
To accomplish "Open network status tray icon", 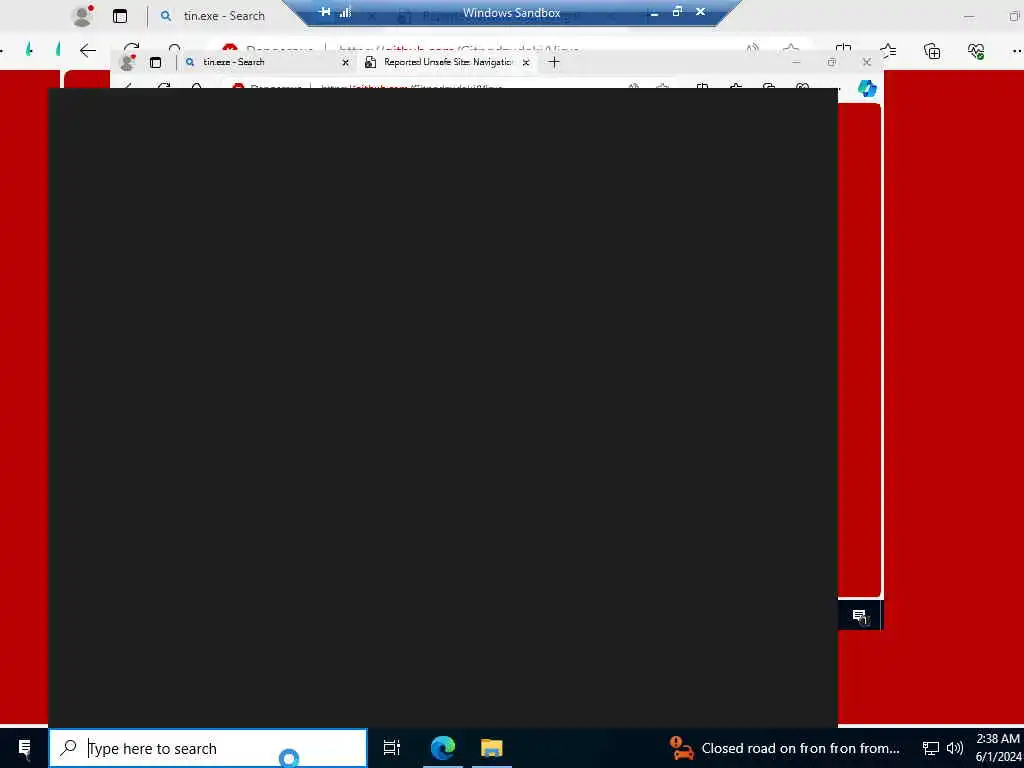I will (931, 748).
